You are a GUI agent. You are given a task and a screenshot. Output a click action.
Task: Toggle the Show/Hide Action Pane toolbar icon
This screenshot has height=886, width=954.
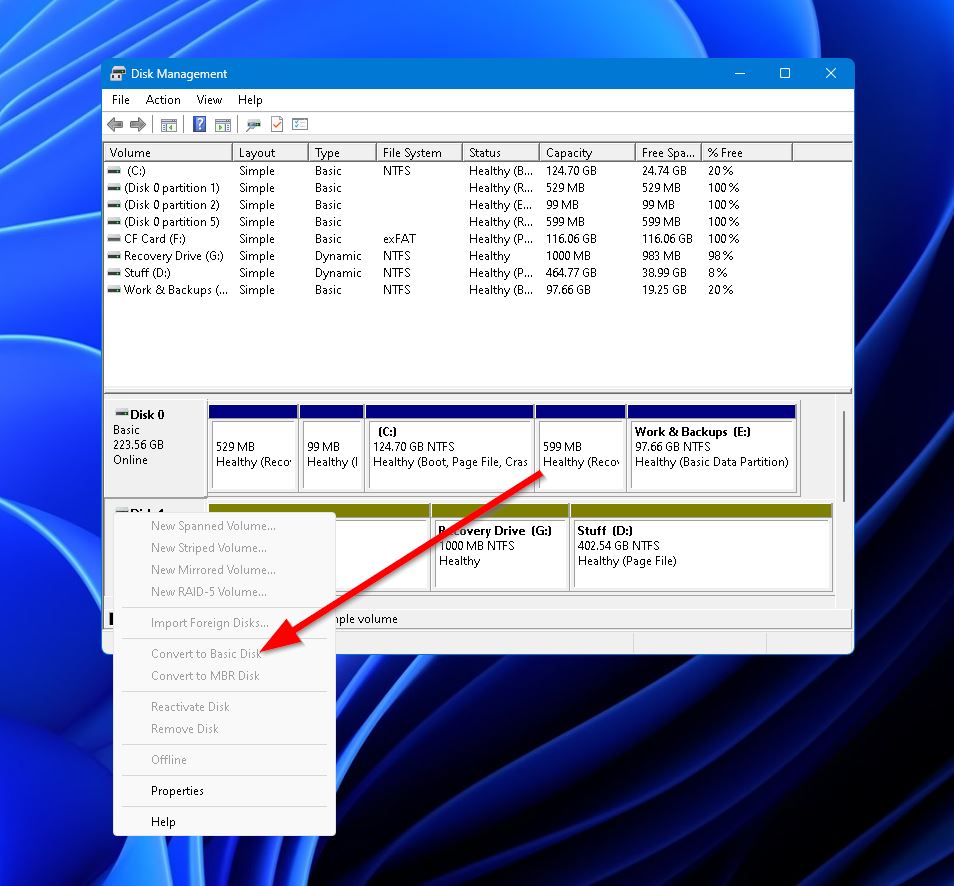point(223,124)
